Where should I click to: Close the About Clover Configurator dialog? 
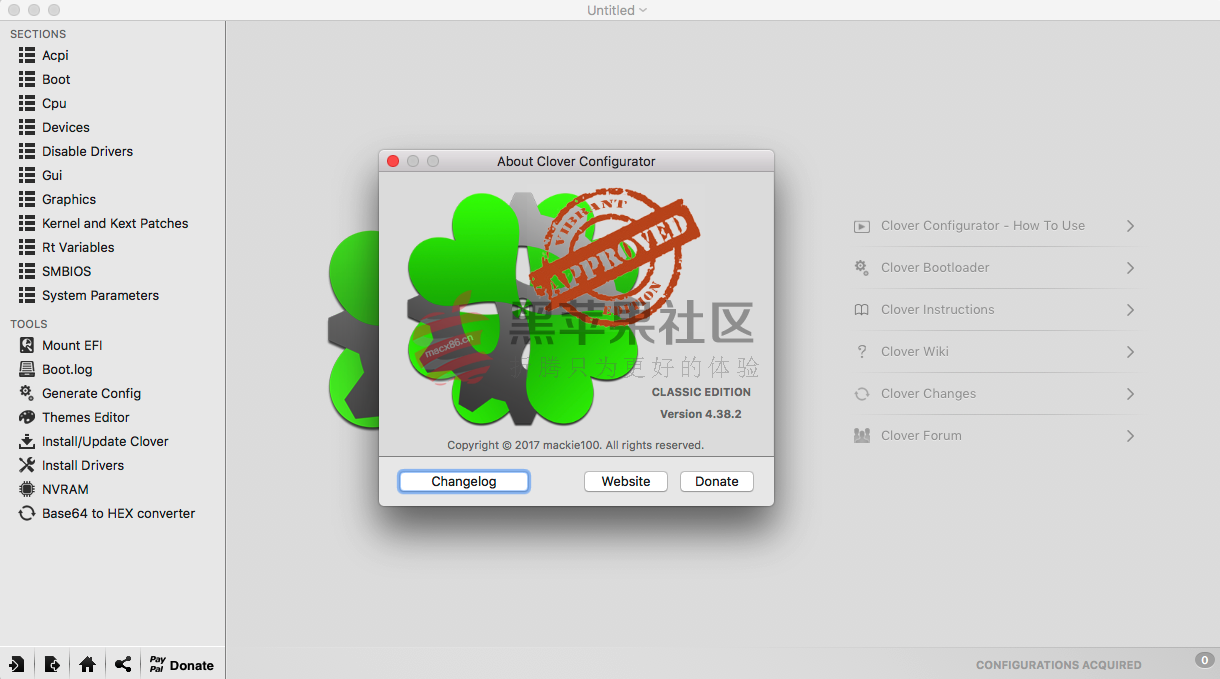tap(393, 161)
